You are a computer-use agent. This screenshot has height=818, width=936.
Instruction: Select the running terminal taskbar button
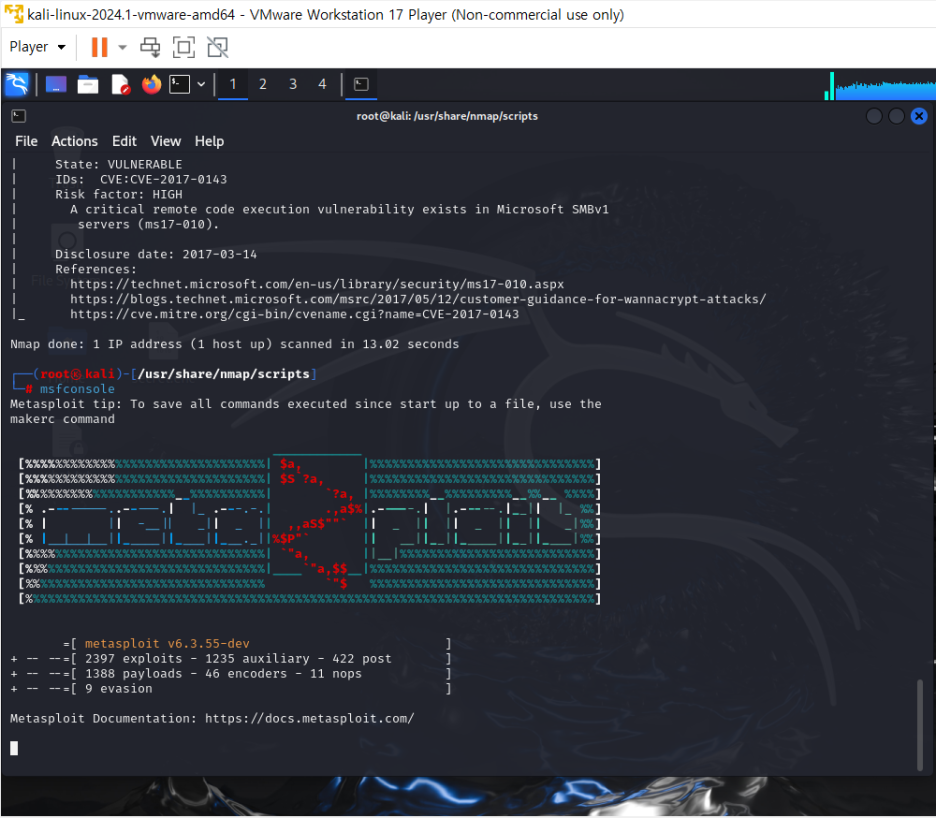coord(361,84)
